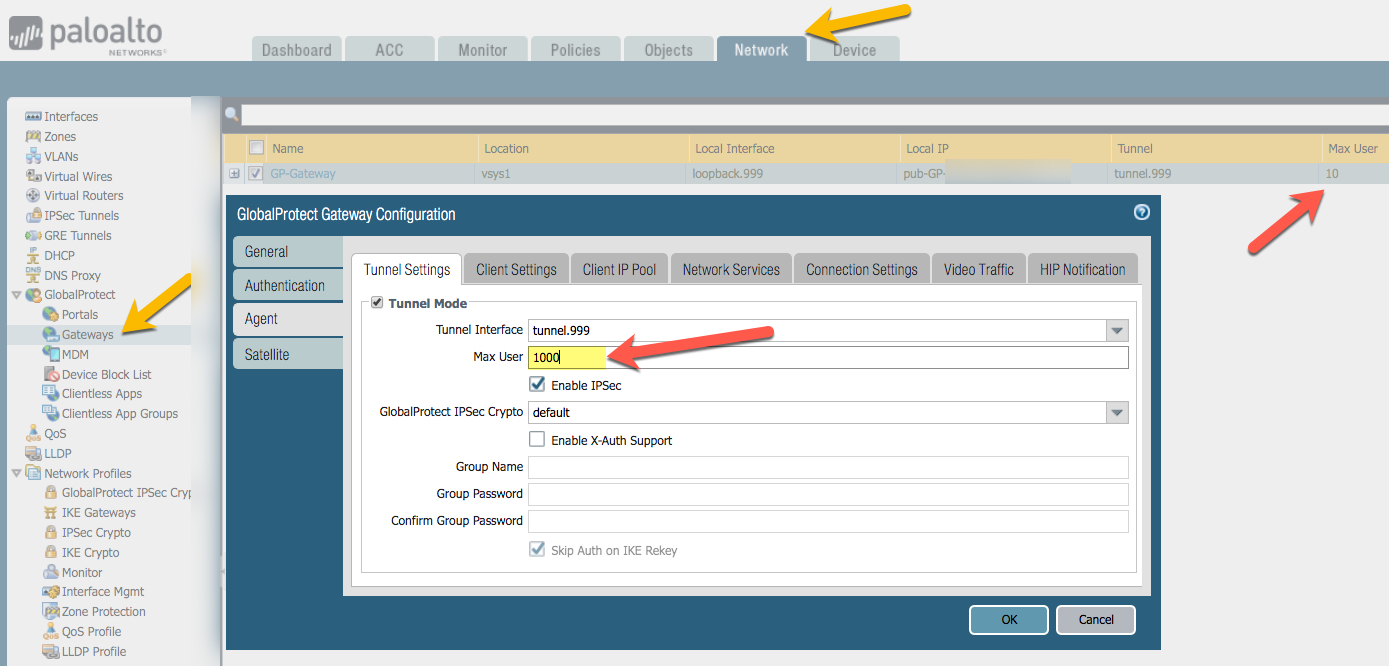The height and width of the screenshot is (666, 1389).
Task: Select the Satellite section tab
Action: tap(288, 354)
